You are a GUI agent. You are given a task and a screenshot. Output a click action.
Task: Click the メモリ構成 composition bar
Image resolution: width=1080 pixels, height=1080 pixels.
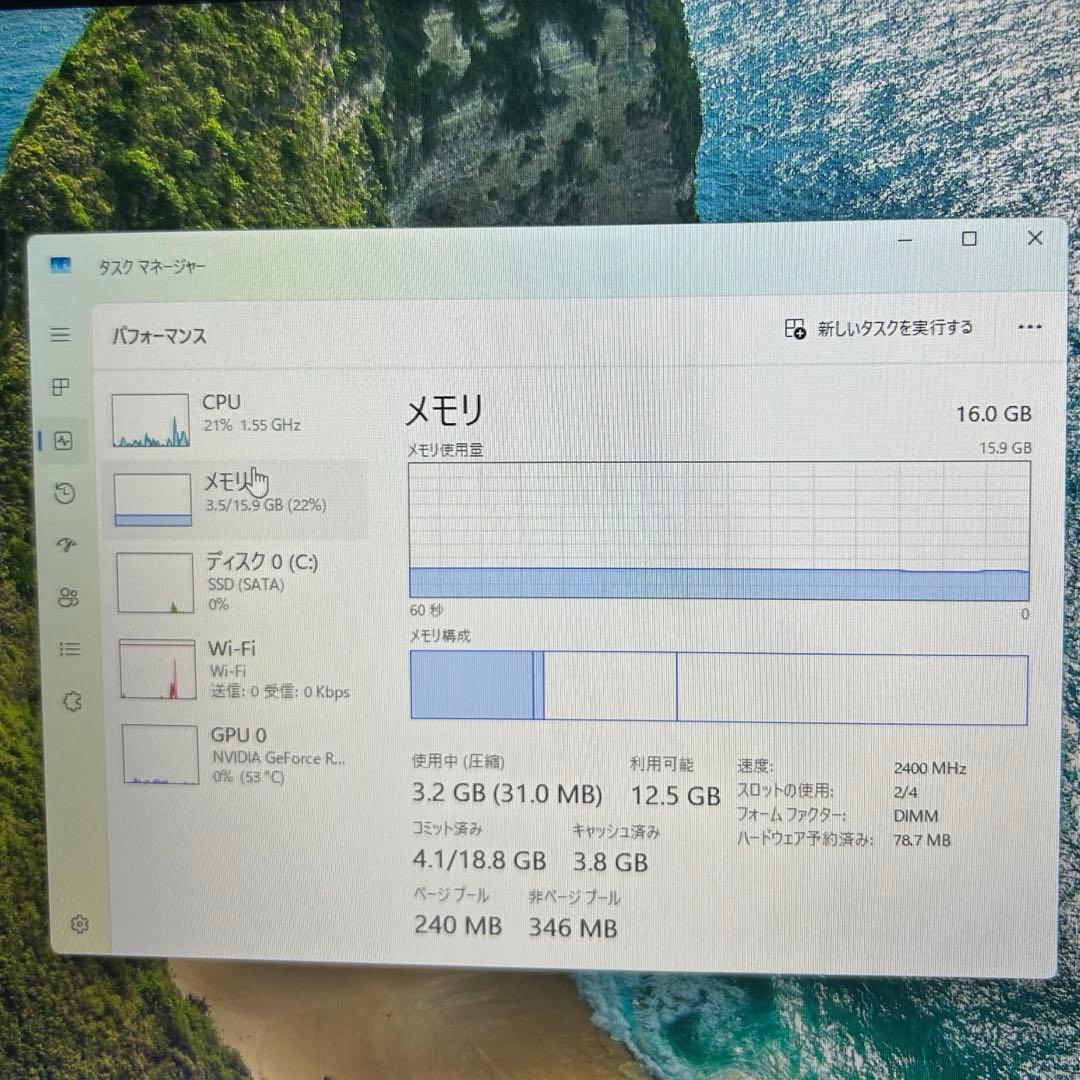tap(718, 687)
